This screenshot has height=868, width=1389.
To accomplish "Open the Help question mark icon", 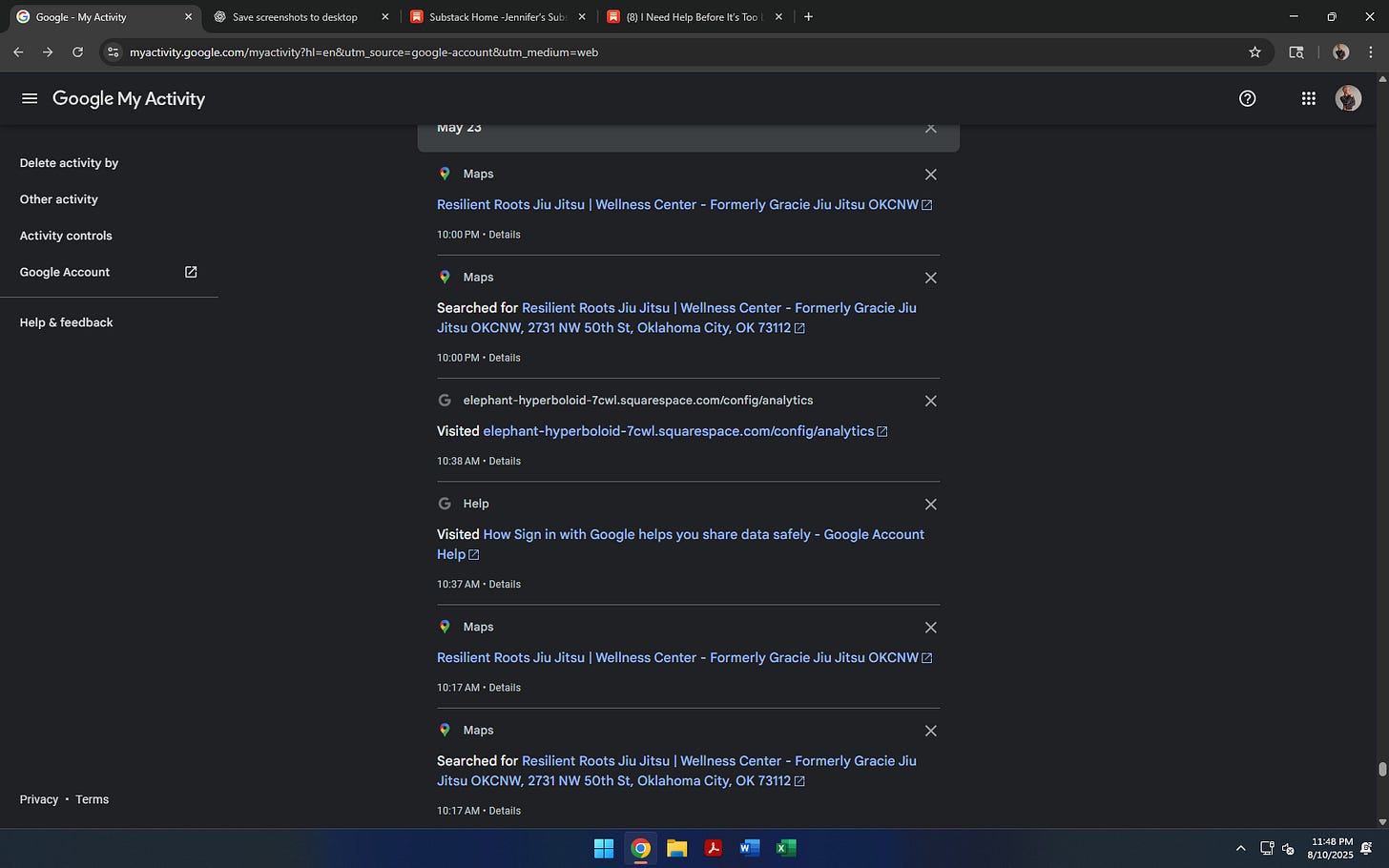I will (x=1247, y=98).
